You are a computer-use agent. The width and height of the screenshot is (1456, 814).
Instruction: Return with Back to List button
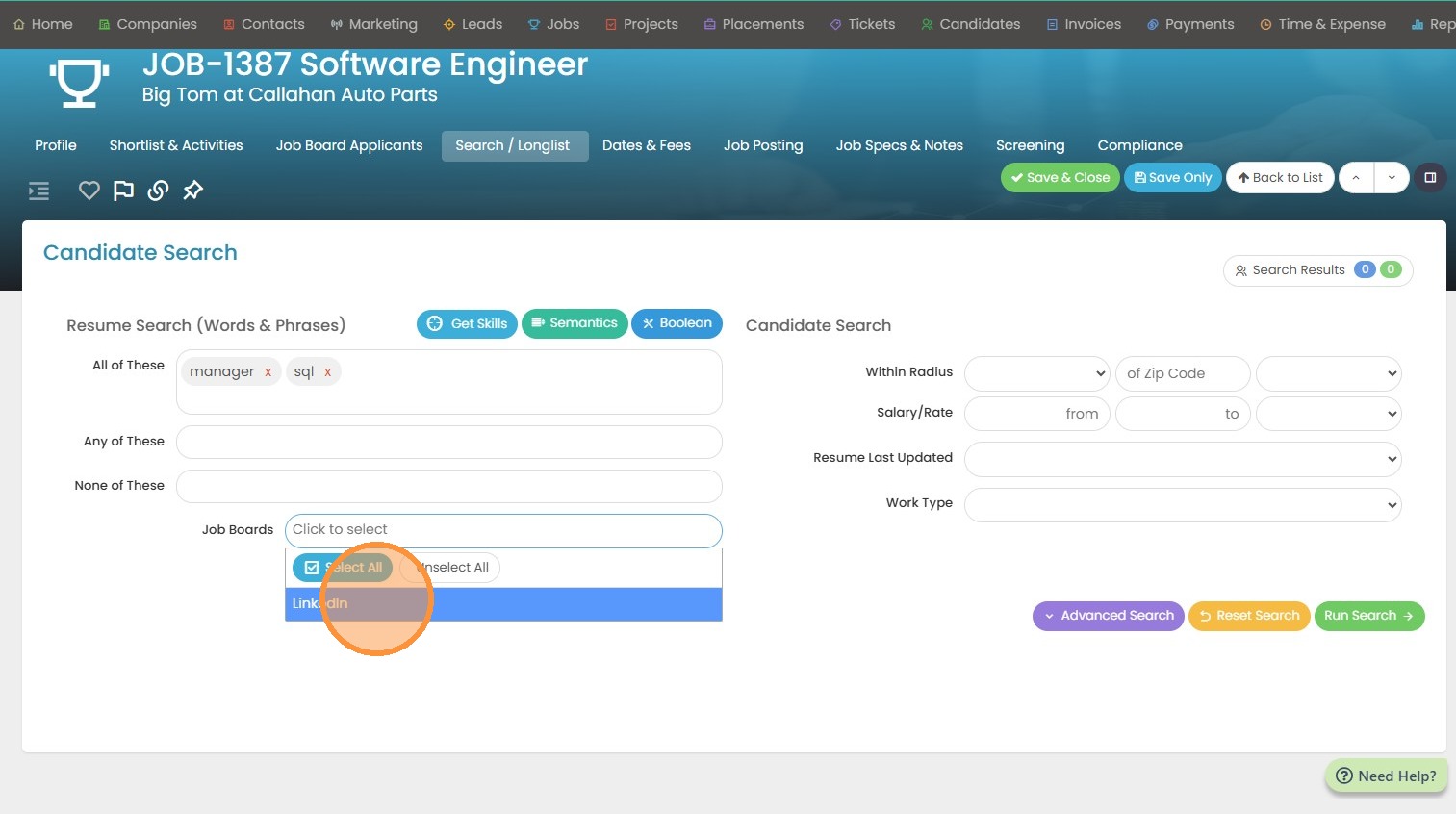(1280, 178)
